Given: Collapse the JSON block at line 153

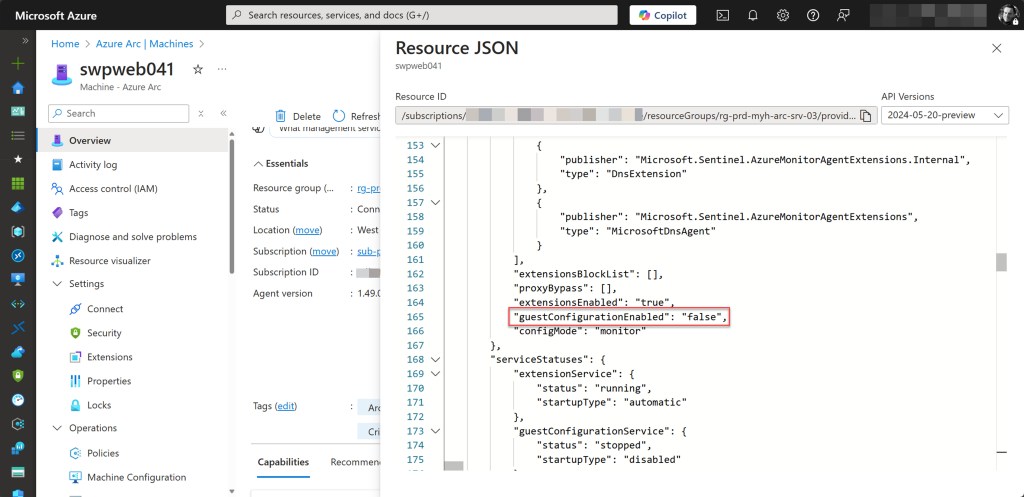Looking at the screenshot, I should tap(435, 146).
